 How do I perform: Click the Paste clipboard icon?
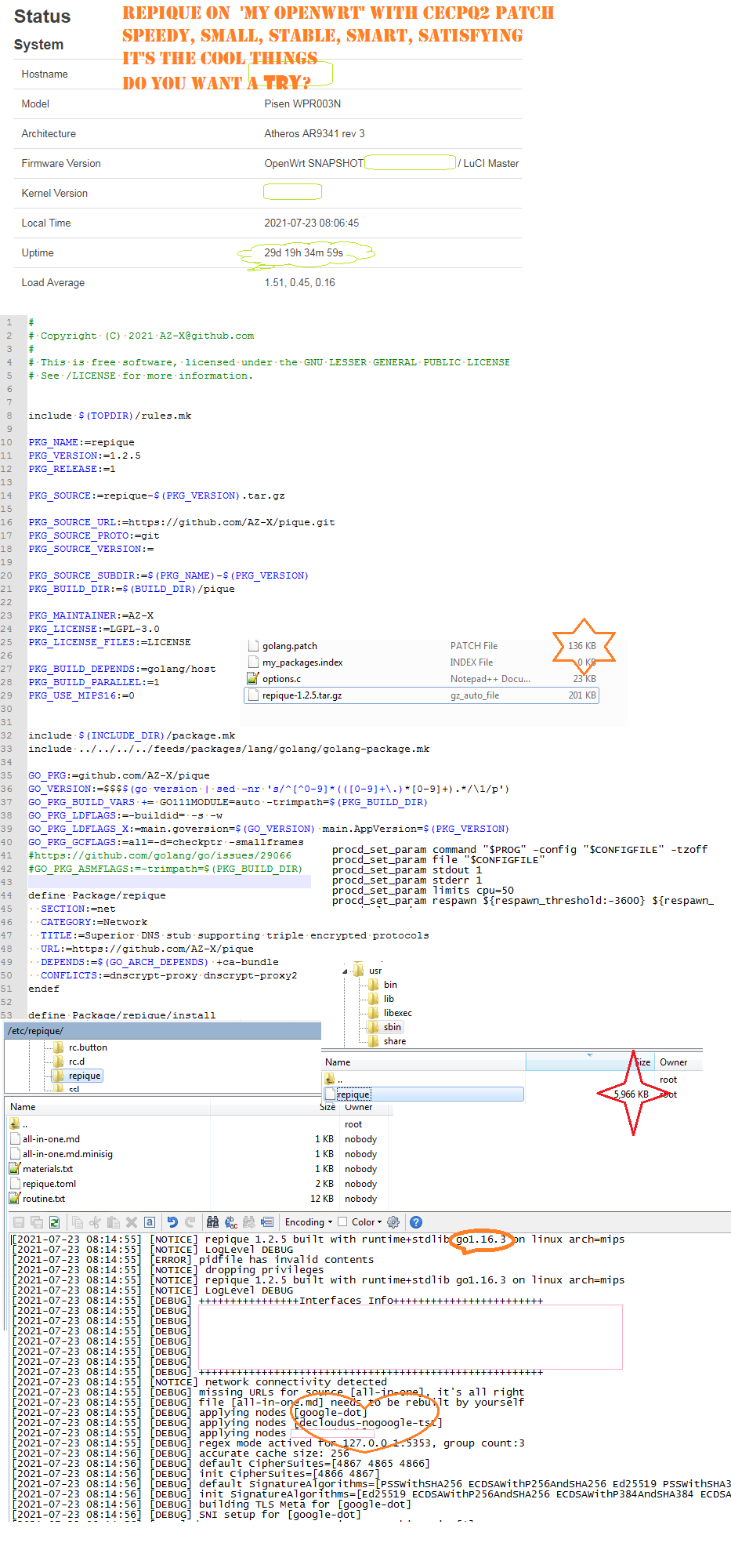(x=113, y=1221)
